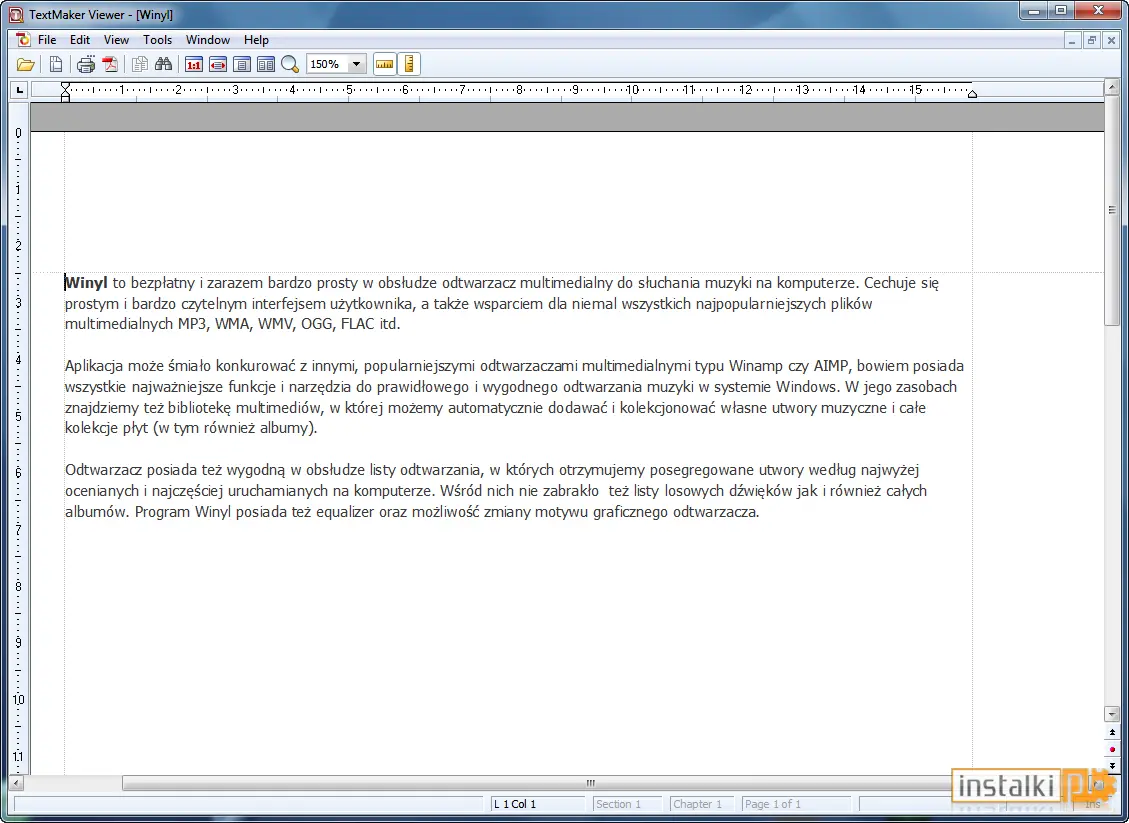Image resolution: width=1129 pixels, height=823 pixels.
Task: Jump to previous page with double-up arrow
Action: [x=1112, y=732]
